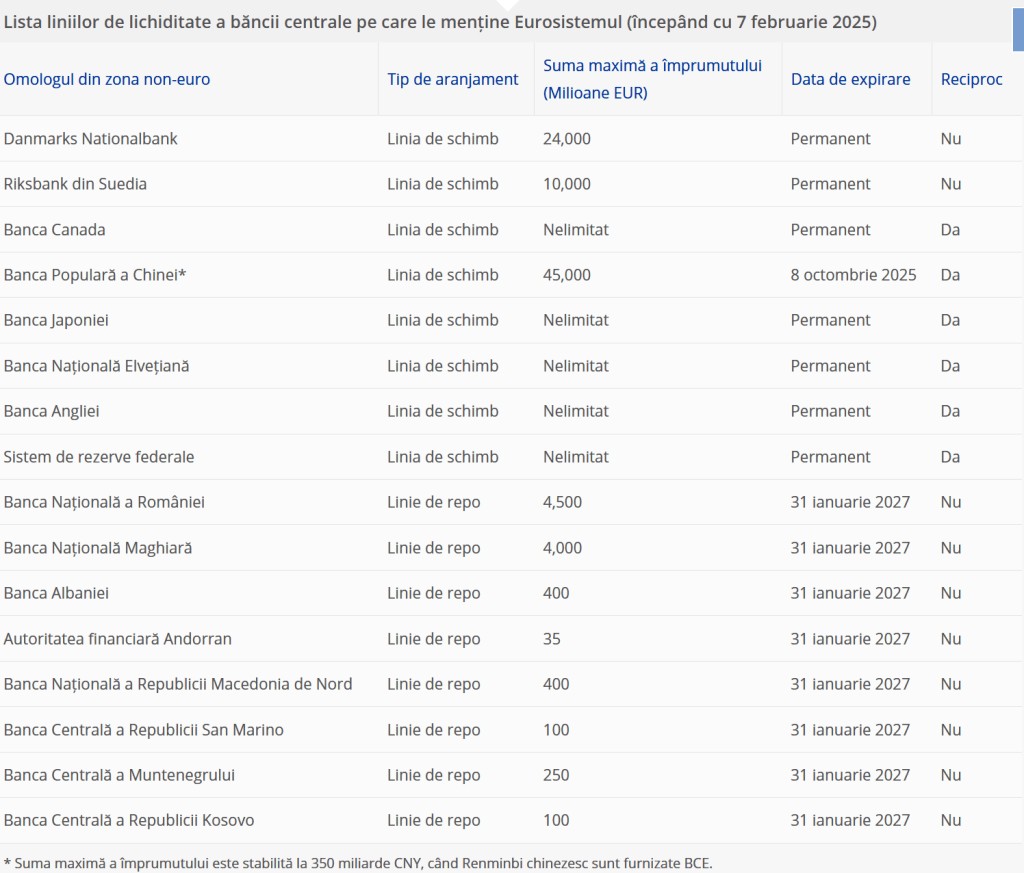Sort by Data de expirare column
This screenshot has height=873, width=1024.
(x=850, y=79)
